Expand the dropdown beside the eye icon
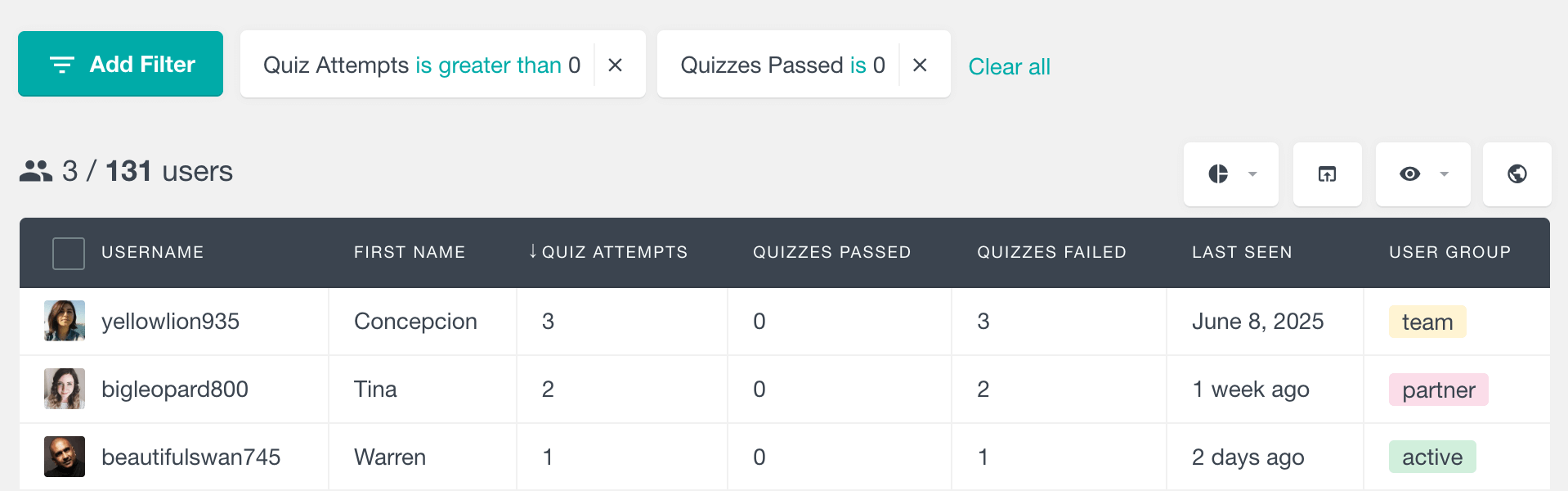Image resolution: width=1568 pixels, height=491 pixels. tap(1442, 174)
